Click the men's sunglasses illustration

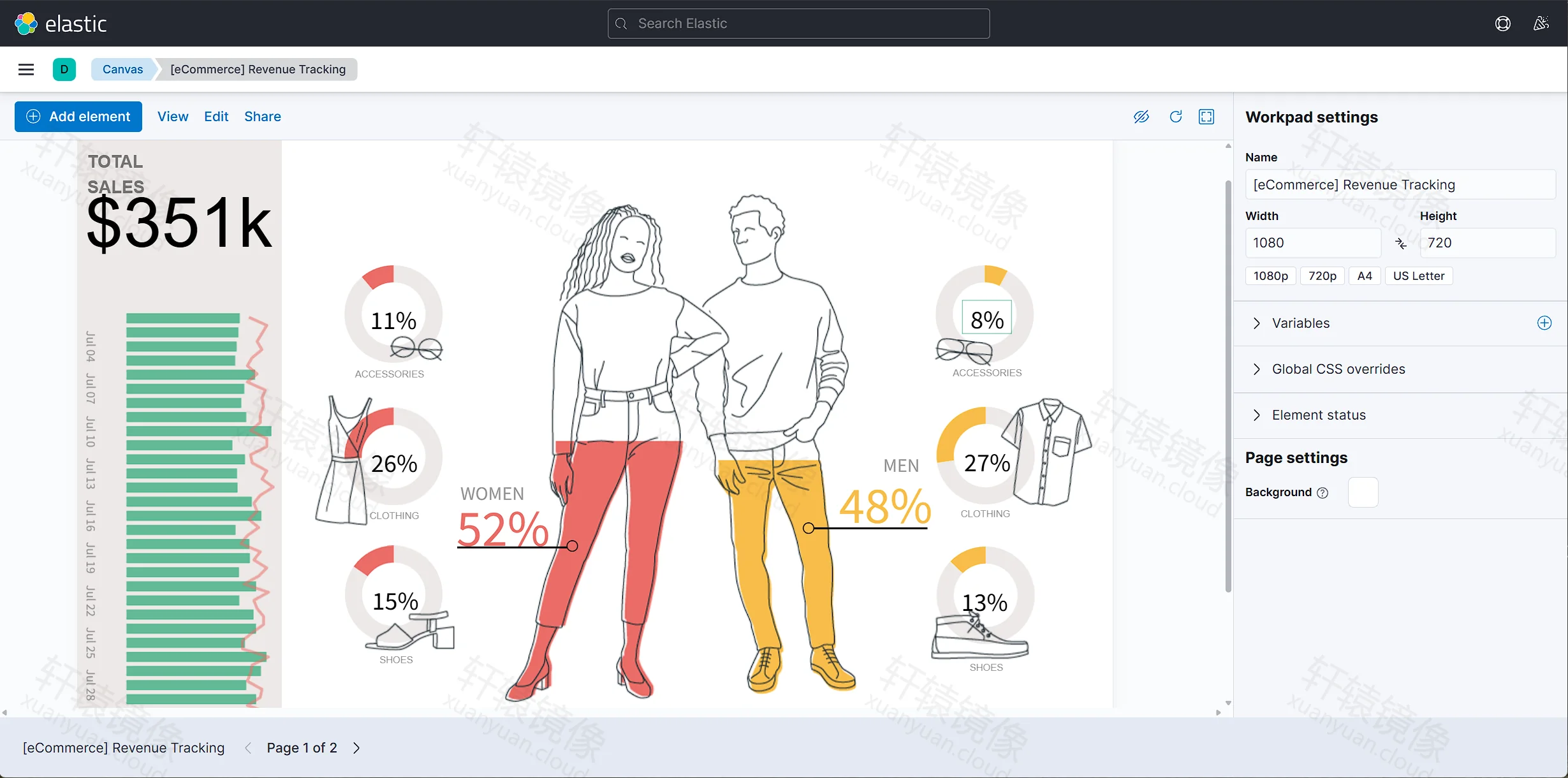[964, 351]
